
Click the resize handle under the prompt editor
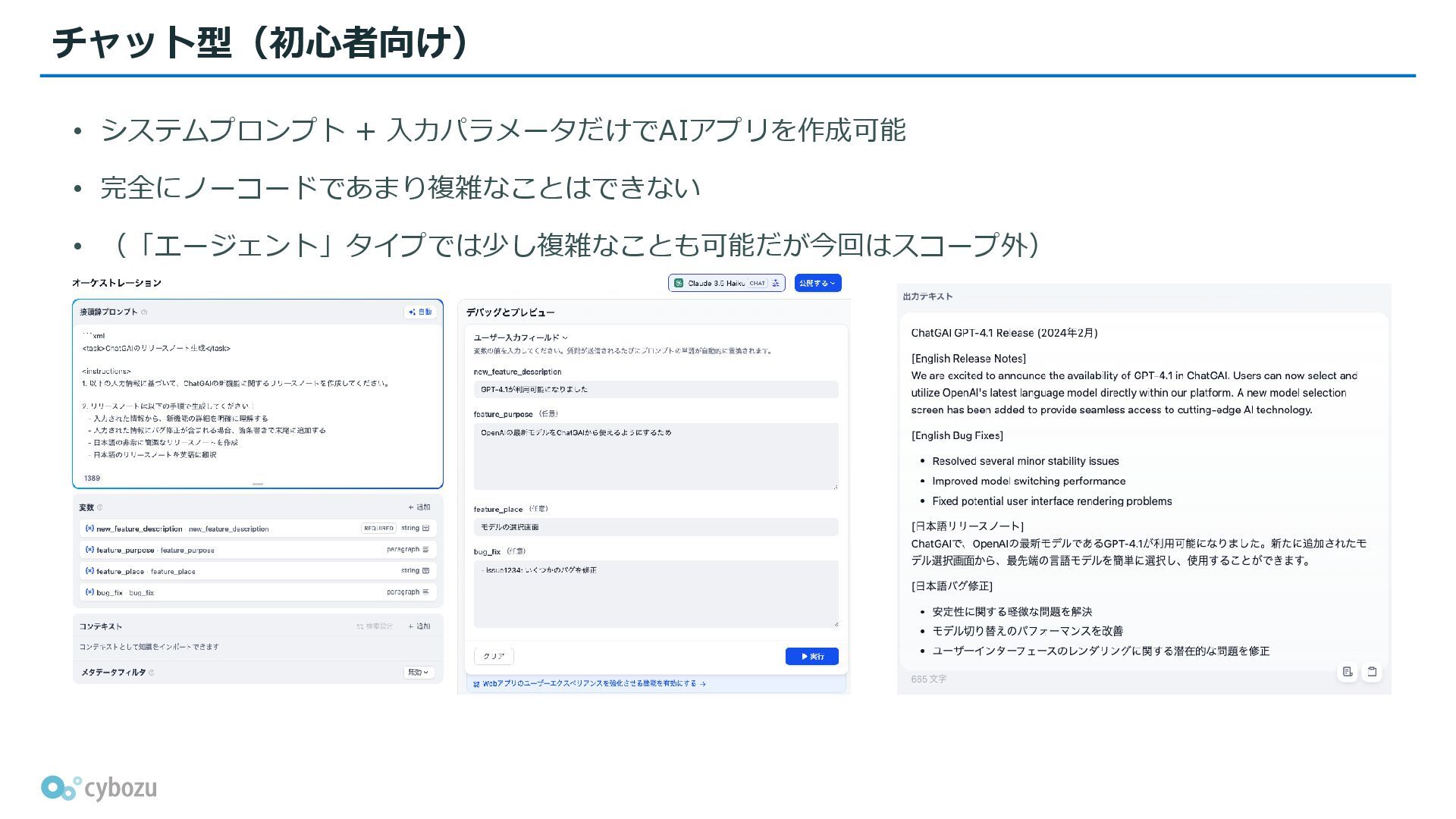tap(258, 484)
